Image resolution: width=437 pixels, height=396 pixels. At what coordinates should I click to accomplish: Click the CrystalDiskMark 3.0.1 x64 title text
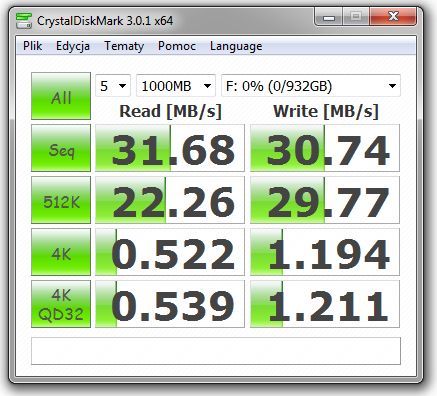(105, 21)
